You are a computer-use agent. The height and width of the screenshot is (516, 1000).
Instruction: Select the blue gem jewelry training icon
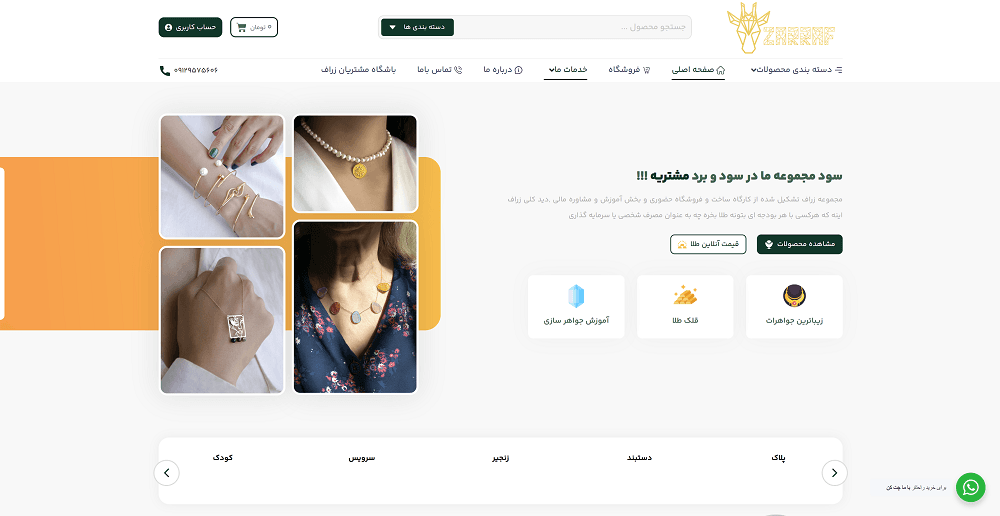click(576, 296)
